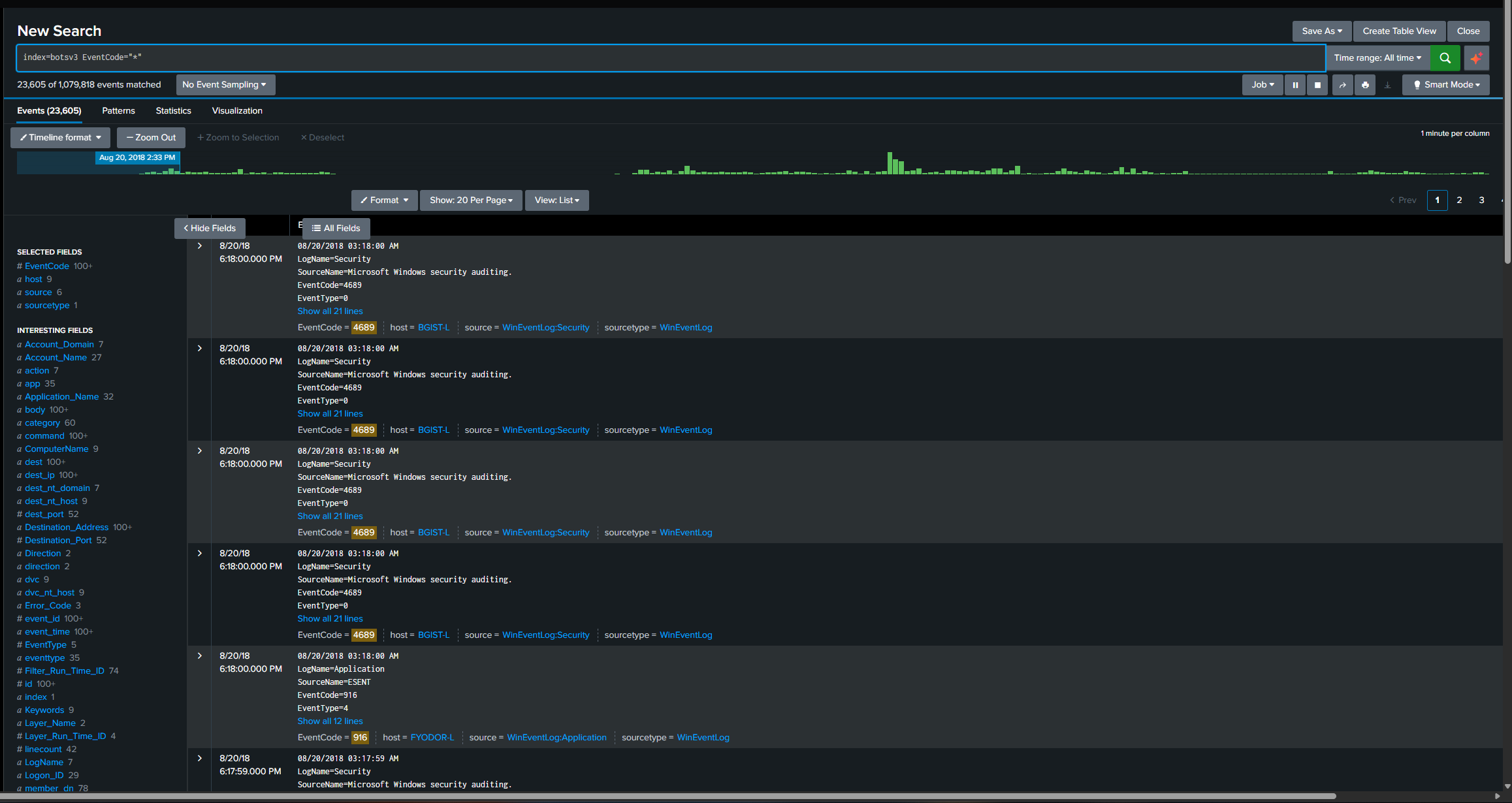This screenshot has height=803, width=1512.
Task: Switch to the Events tab
Action: click(x=49, y=111)
